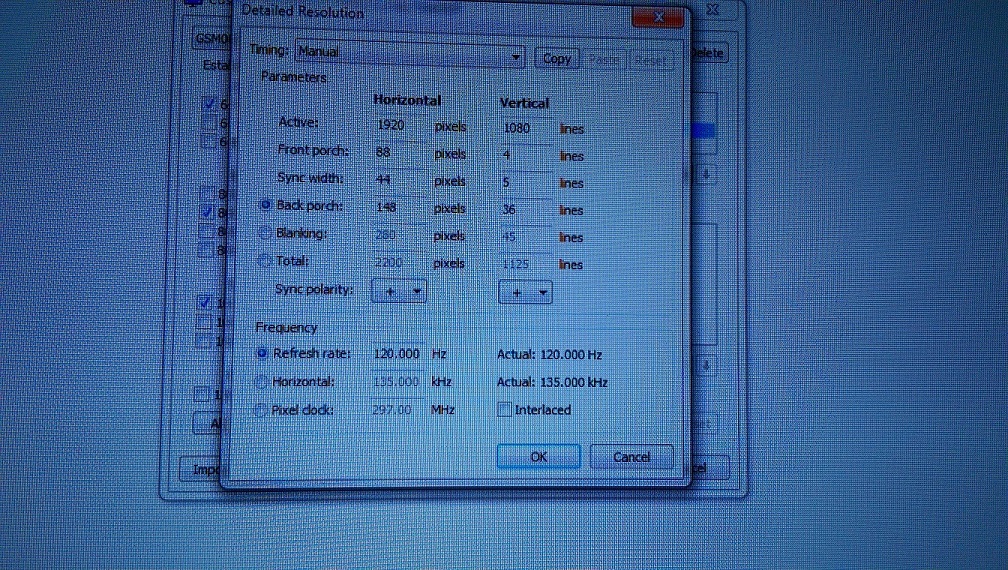The height and width of the screenshot is (570, 1008).
Task: Focus the Horizontal Front porch field
Action: [x=396, y=153]
